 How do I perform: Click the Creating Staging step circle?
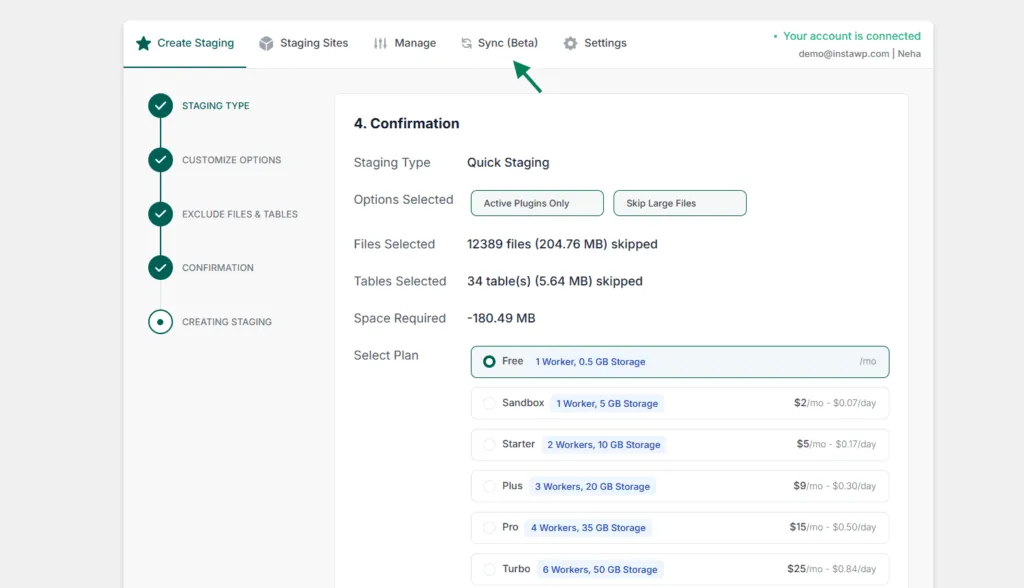click(160, 322)
